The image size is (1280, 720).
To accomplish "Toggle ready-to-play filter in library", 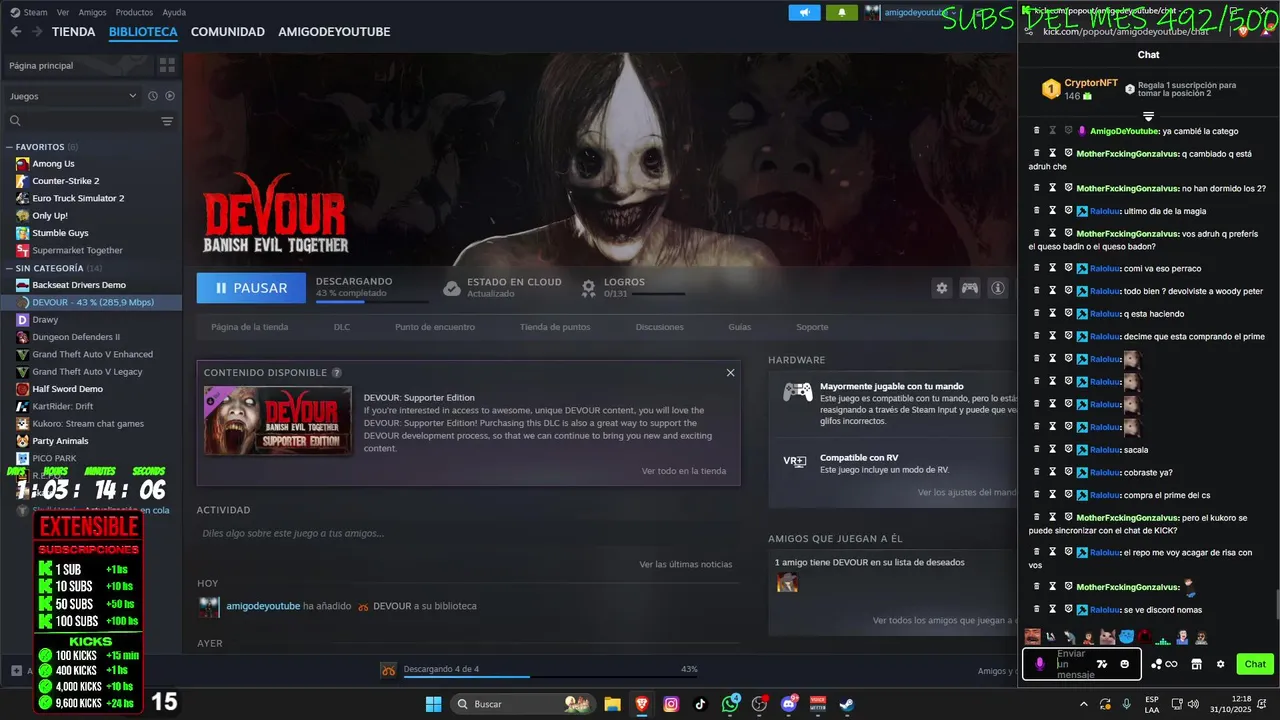I will click(170, 96).
